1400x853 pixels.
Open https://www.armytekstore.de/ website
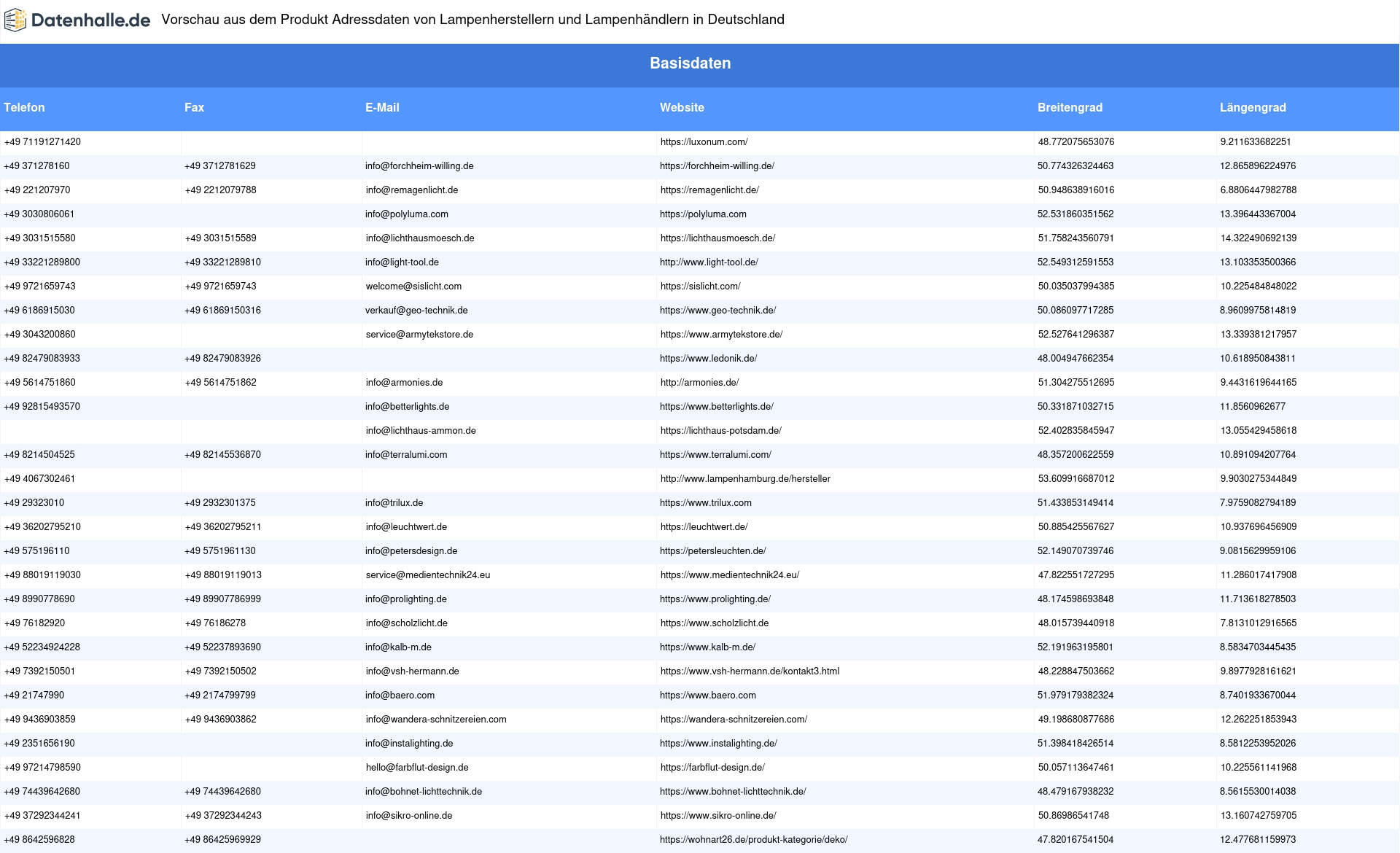point(721,335)
